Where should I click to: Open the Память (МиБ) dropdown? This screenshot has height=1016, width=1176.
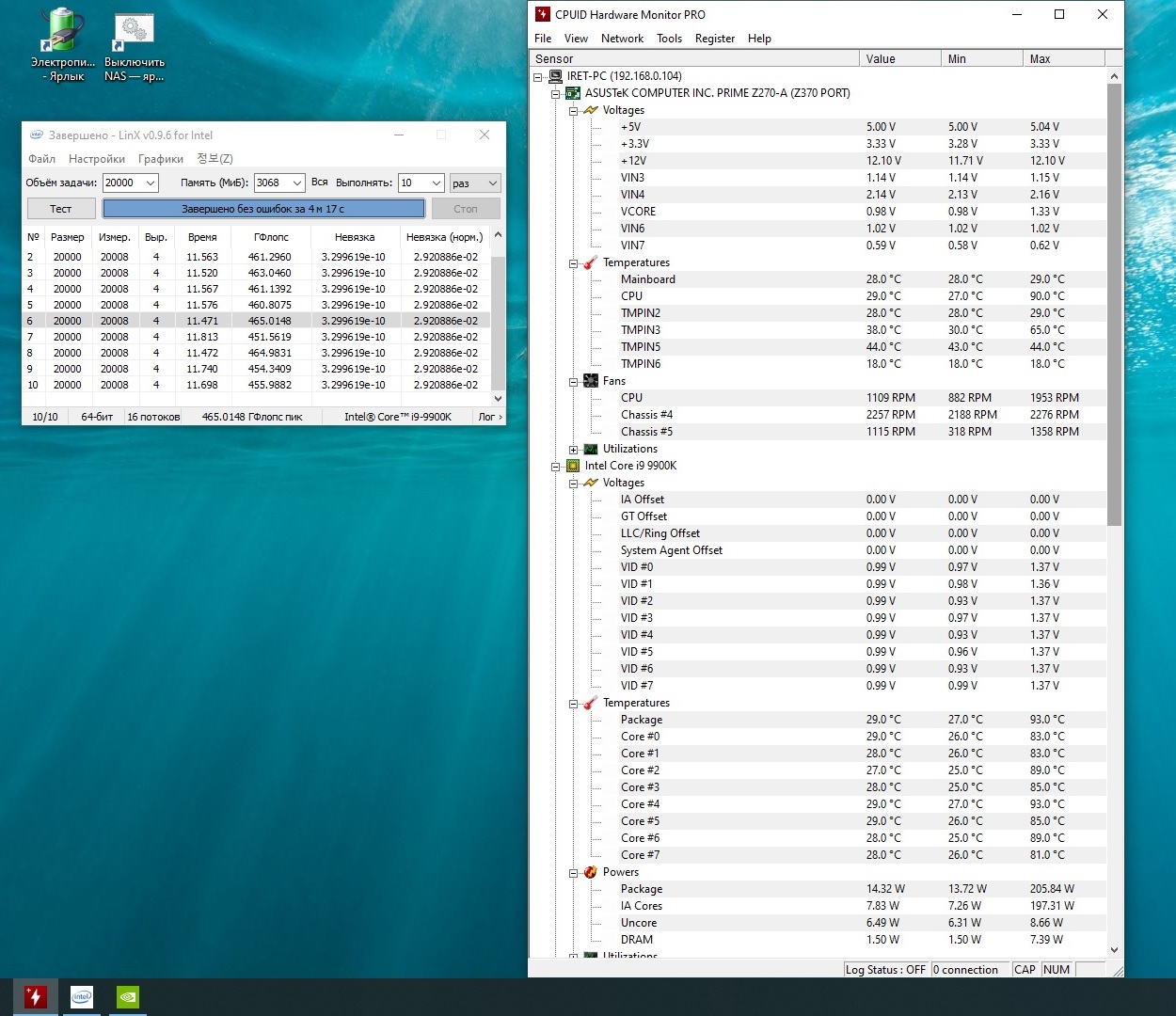click(x=297, y=183)
